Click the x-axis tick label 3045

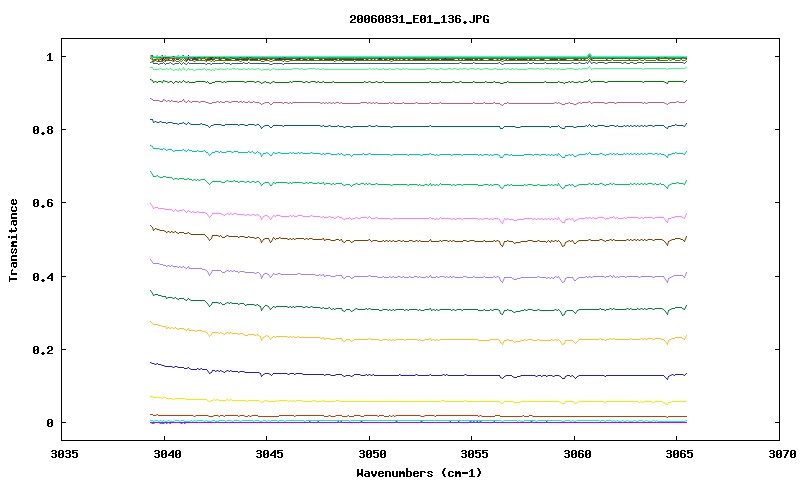coord(269,453)
